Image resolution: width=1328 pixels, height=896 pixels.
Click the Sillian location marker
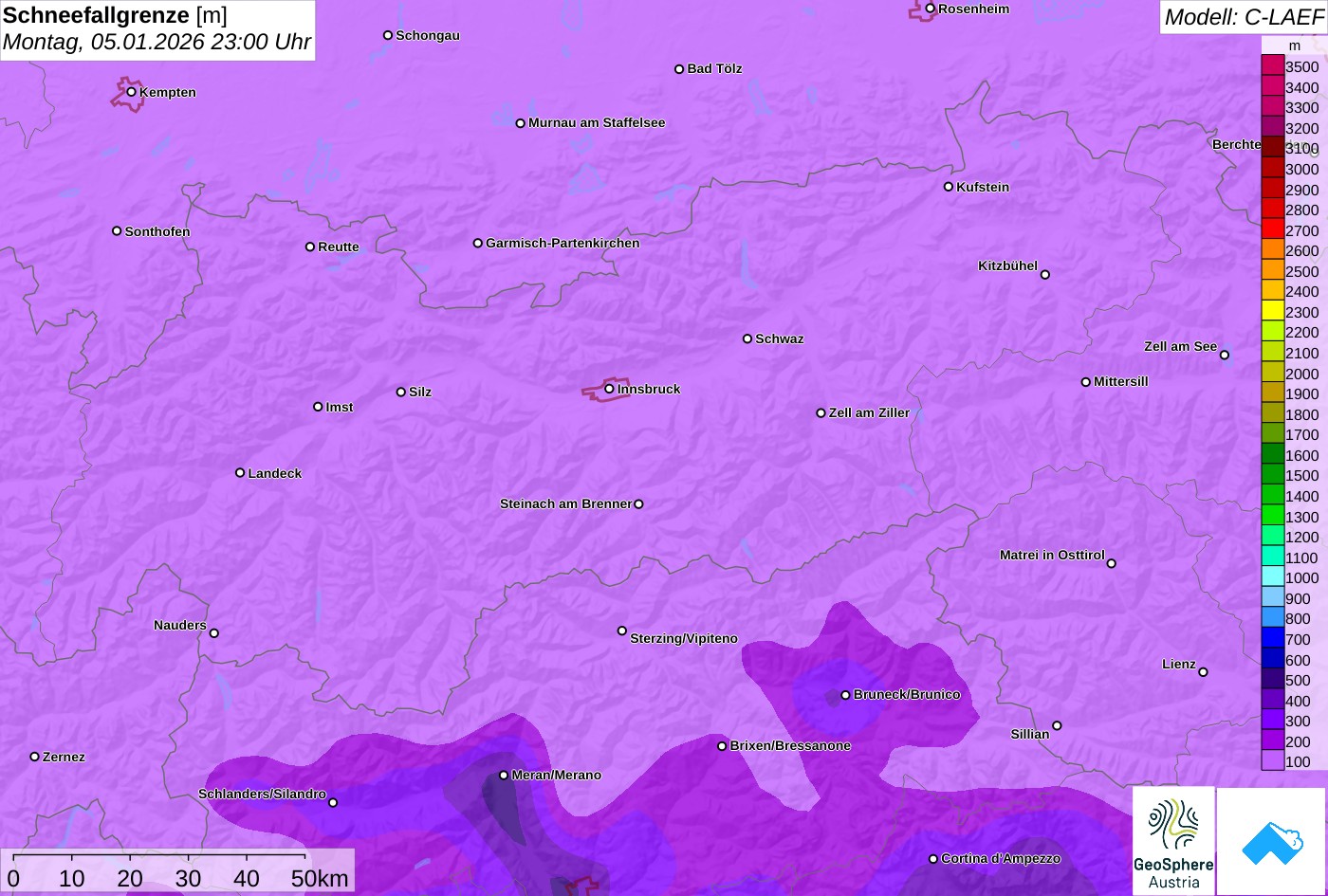[x=1057, y=726]
